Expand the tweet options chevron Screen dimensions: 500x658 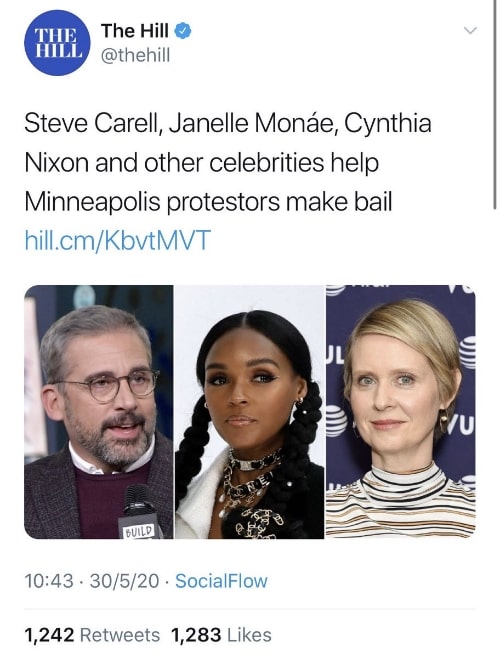click(470, 30)
